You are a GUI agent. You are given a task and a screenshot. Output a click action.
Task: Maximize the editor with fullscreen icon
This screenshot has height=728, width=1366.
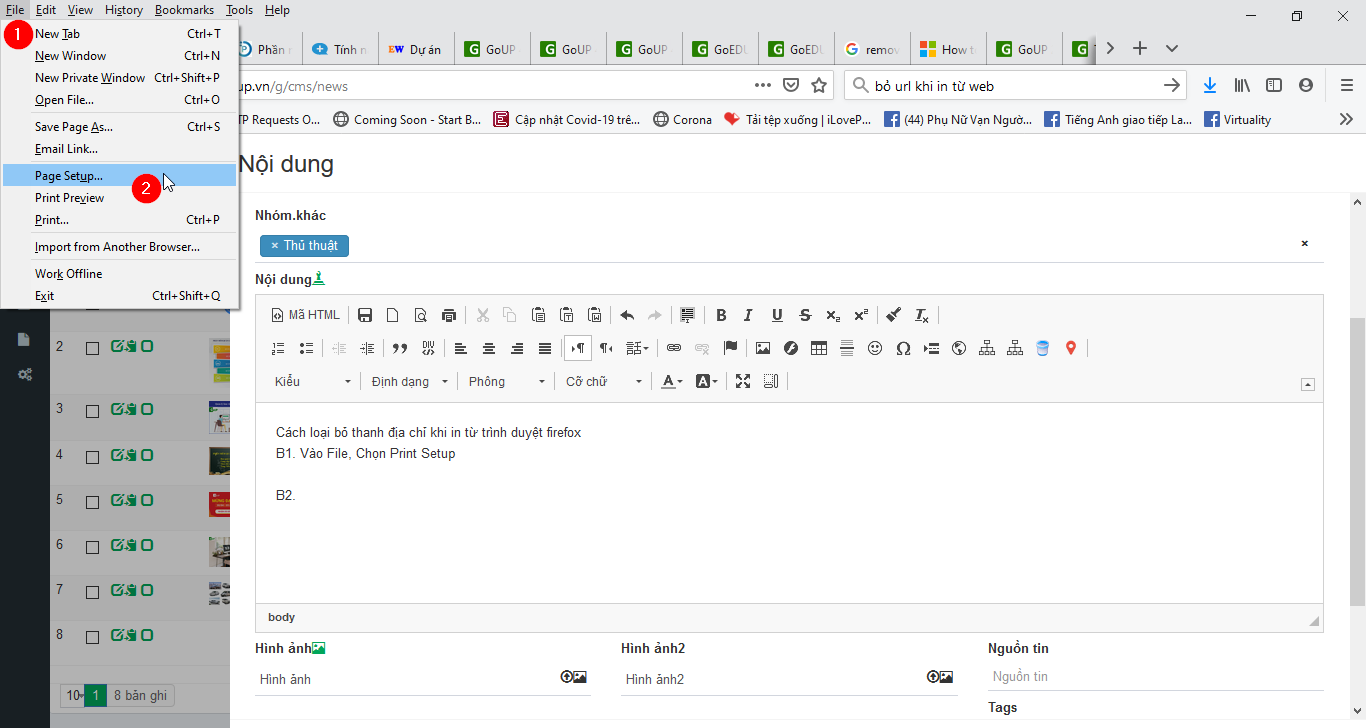(x=743, y=381)
